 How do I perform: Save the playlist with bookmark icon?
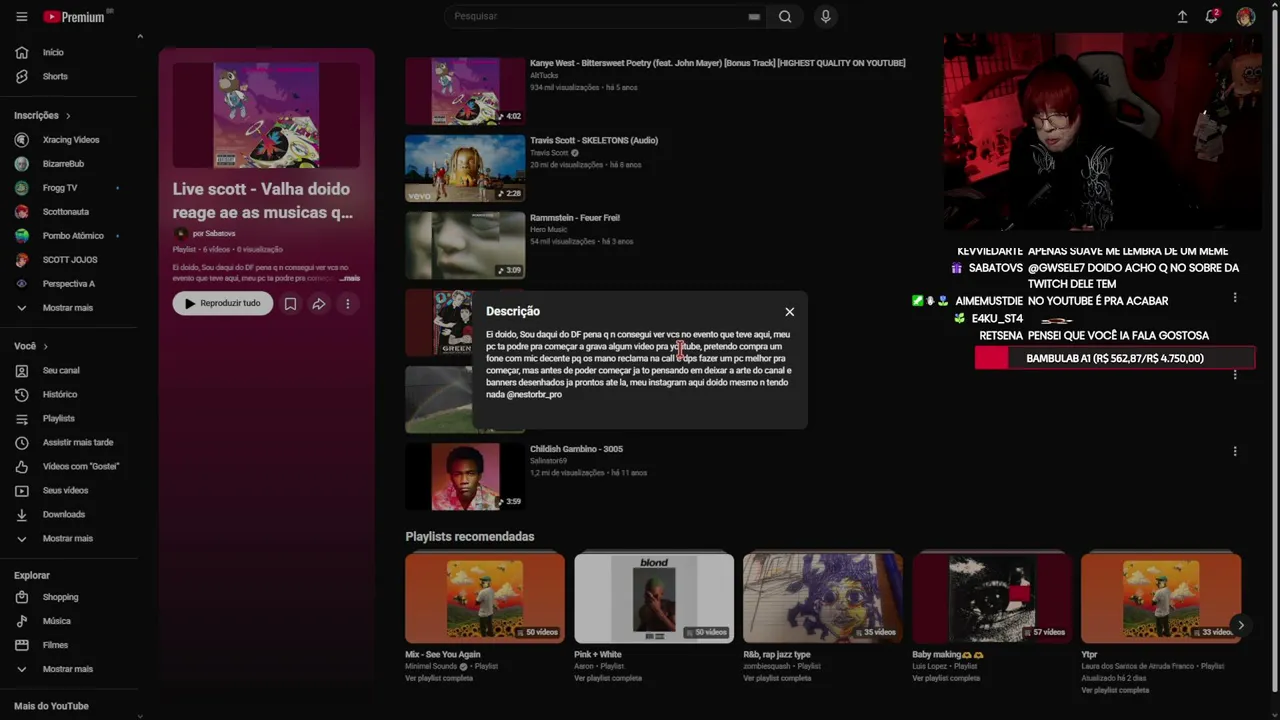pos(290,304)
